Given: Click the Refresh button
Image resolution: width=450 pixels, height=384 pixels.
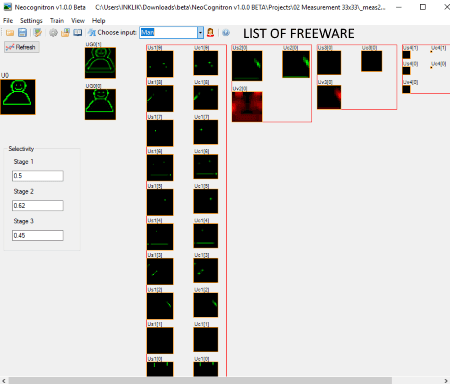Looking at the screenshot, I should click(22, 47).
